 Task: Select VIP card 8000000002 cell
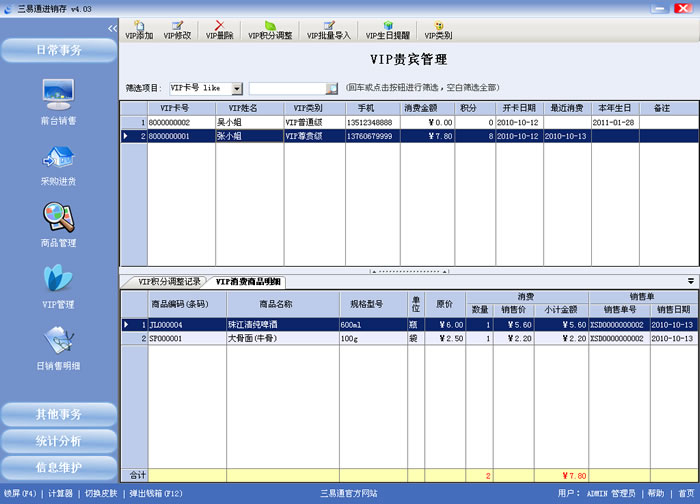pos(181,122)
